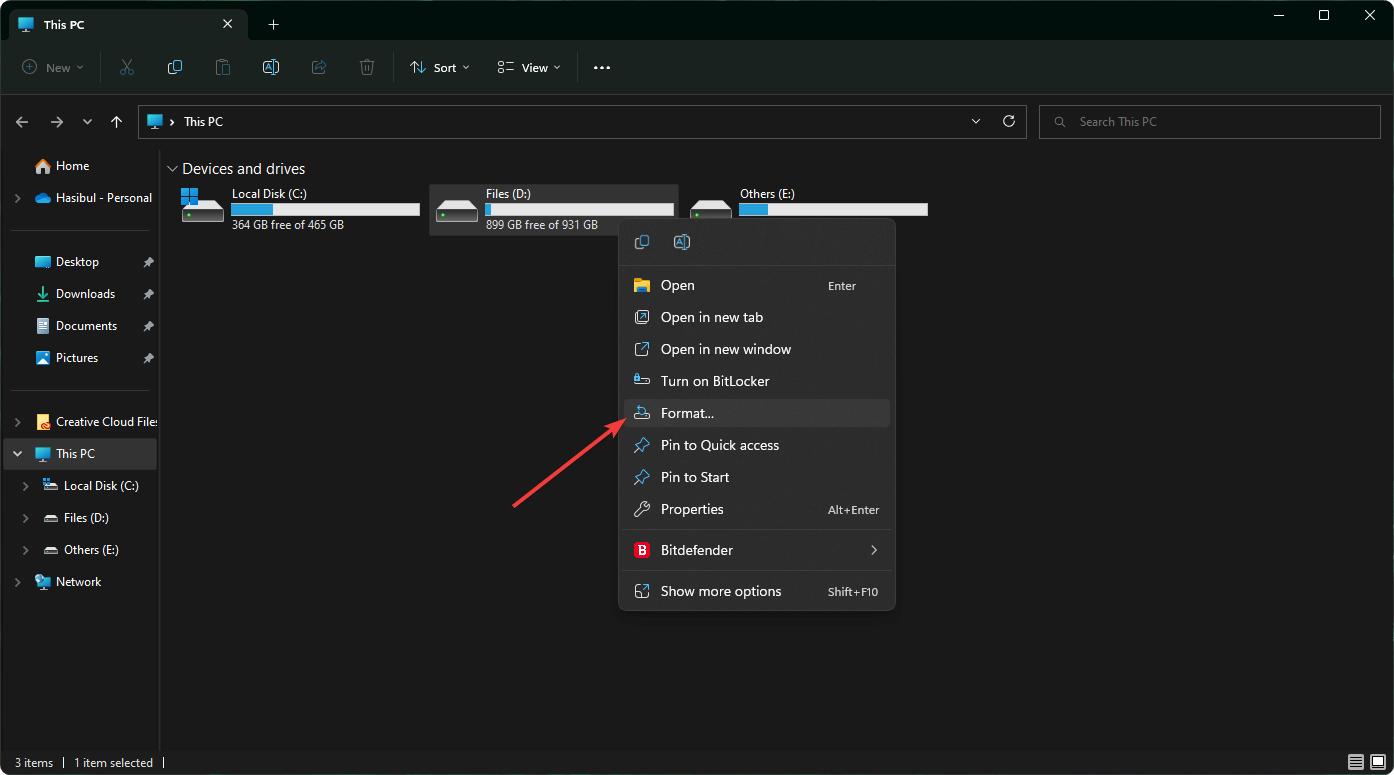Expand Others (E:) in sidebar
The image size is (1394, 775).
(26, 550)
